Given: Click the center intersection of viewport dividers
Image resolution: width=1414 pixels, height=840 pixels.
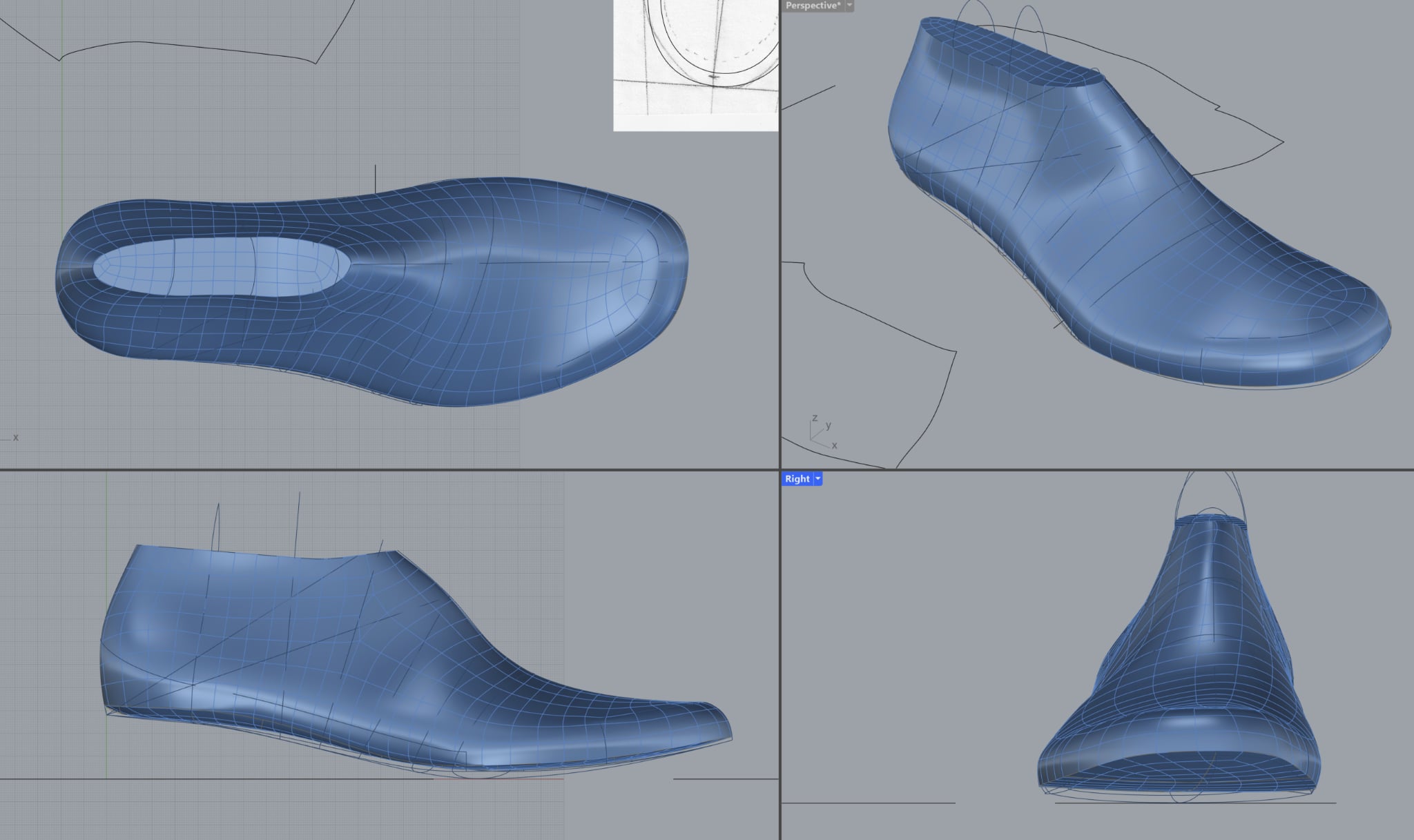Looking at the screenshot, I should (779, 470).
